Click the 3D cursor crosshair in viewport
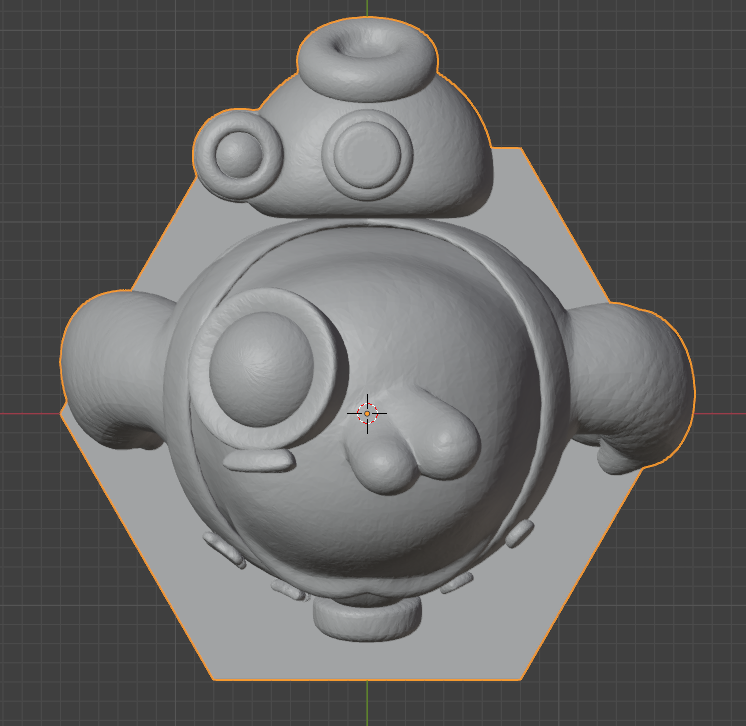The height and width of the screenshot is (726, 746). (367, 413)
